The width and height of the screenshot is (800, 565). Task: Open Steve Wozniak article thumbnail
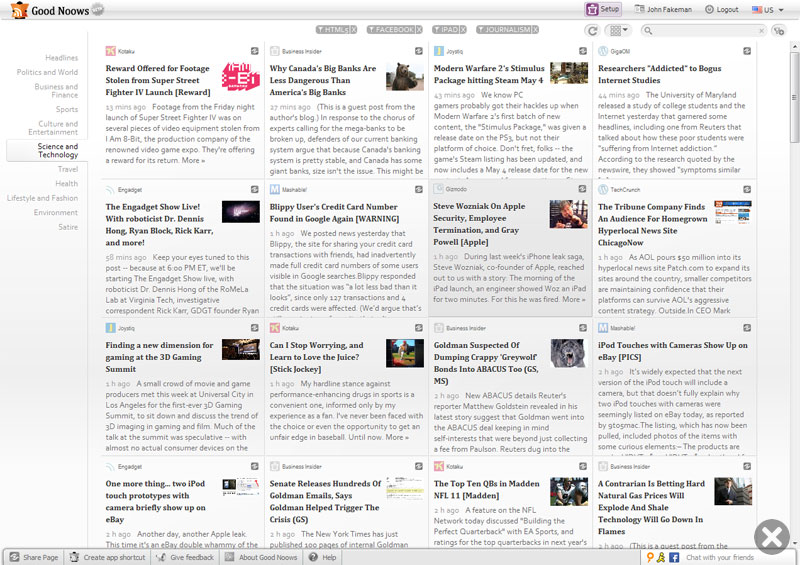(567, 214)
